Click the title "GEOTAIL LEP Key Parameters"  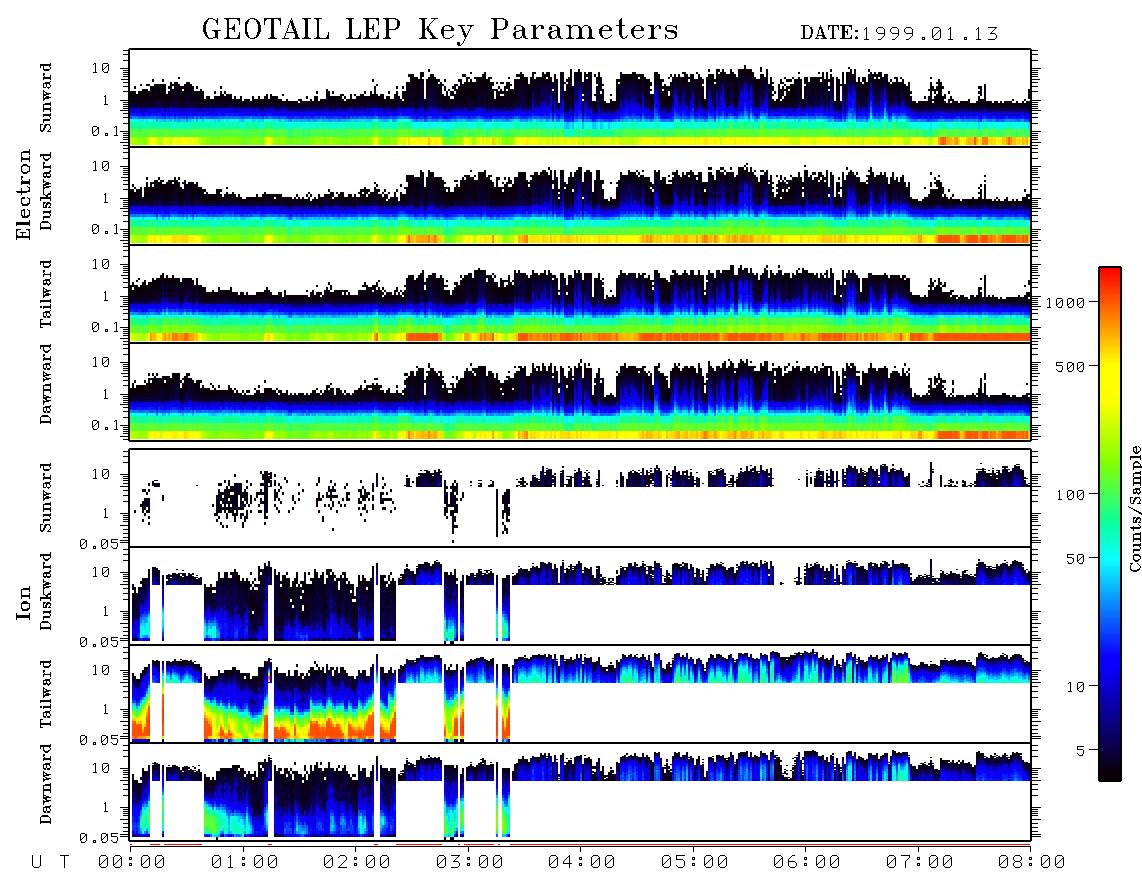coord(440,30)
